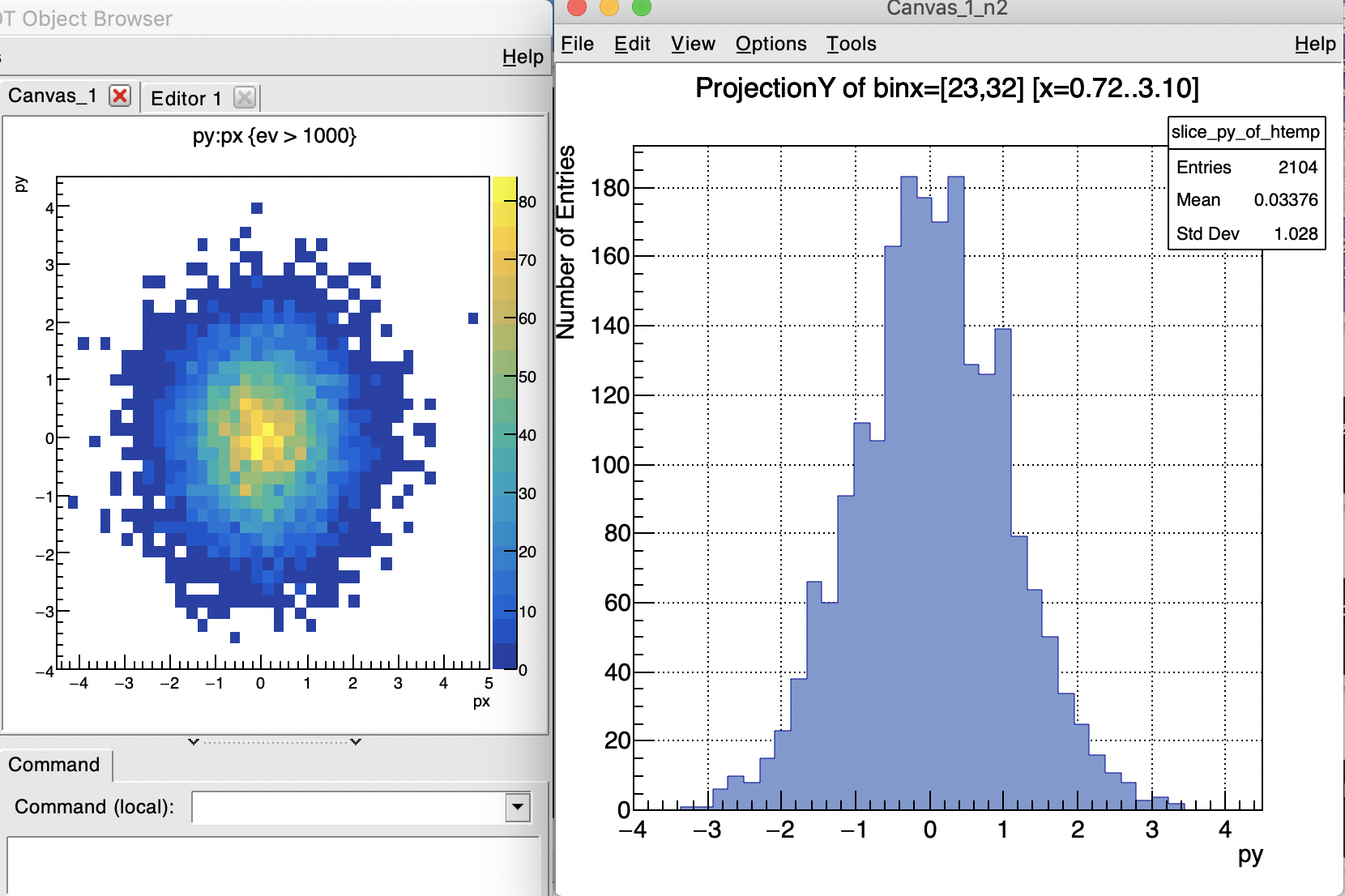Click the yellow minimize button of Canvas_1_n2

coord(608,7)
